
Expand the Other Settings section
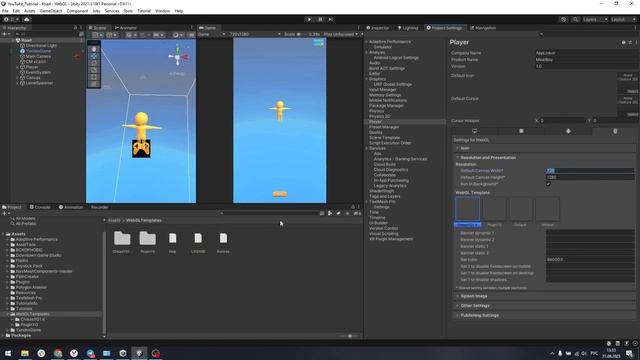(x=458, y=306)
